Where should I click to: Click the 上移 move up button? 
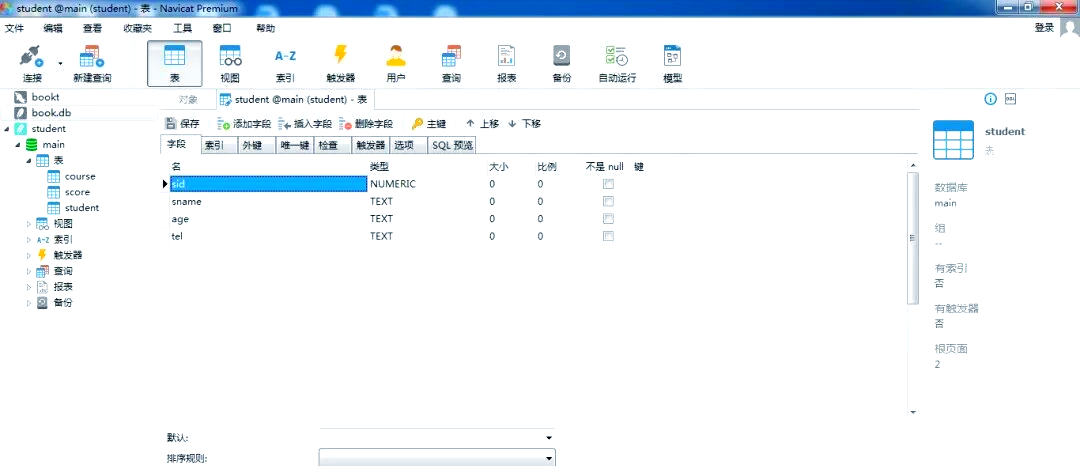click(482, 124)
